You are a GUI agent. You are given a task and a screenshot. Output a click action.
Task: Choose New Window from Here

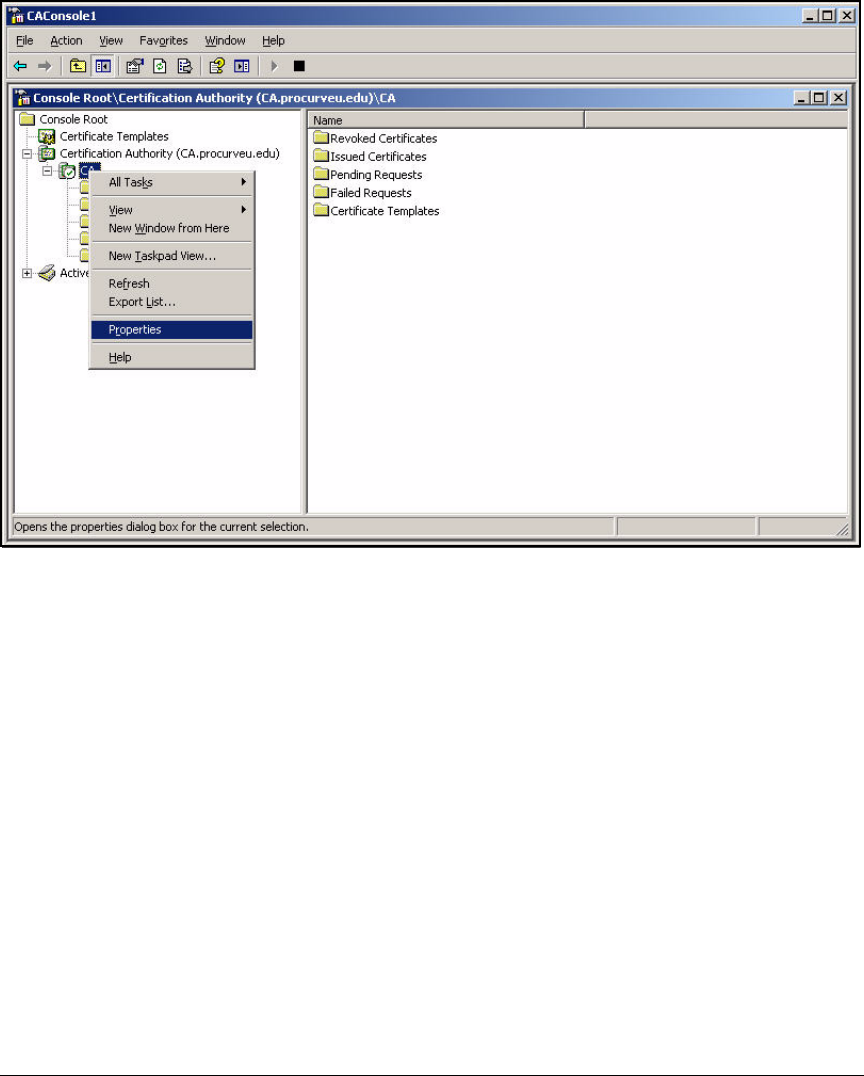point(172,229)
